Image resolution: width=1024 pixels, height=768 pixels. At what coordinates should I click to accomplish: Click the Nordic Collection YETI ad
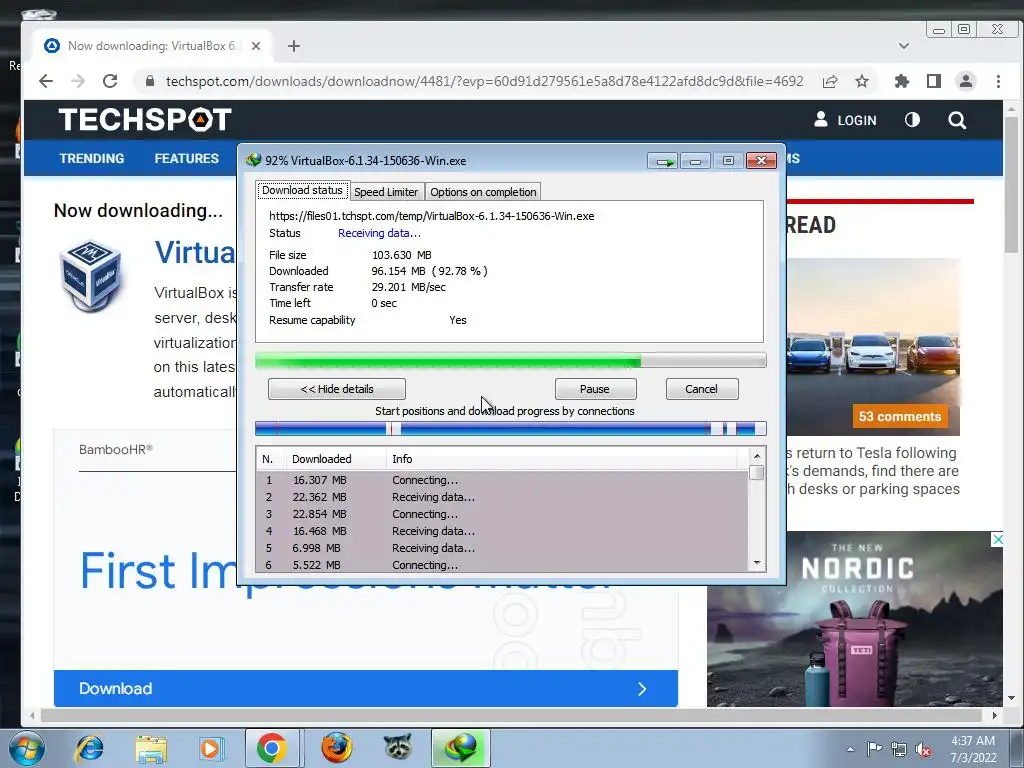tap(855, 618)
